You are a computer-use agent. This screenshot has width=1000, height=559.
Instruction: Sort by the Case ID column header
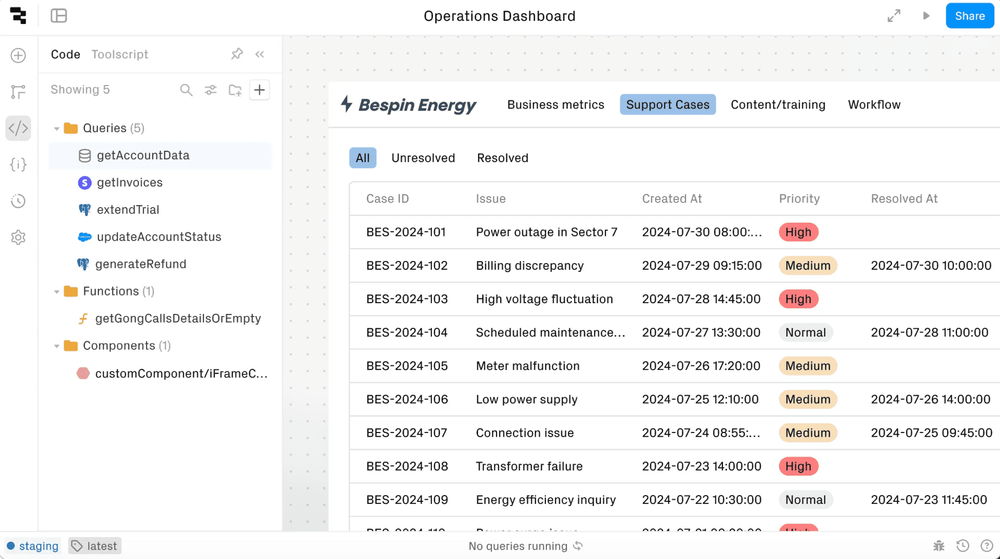(x=387, y=199)
